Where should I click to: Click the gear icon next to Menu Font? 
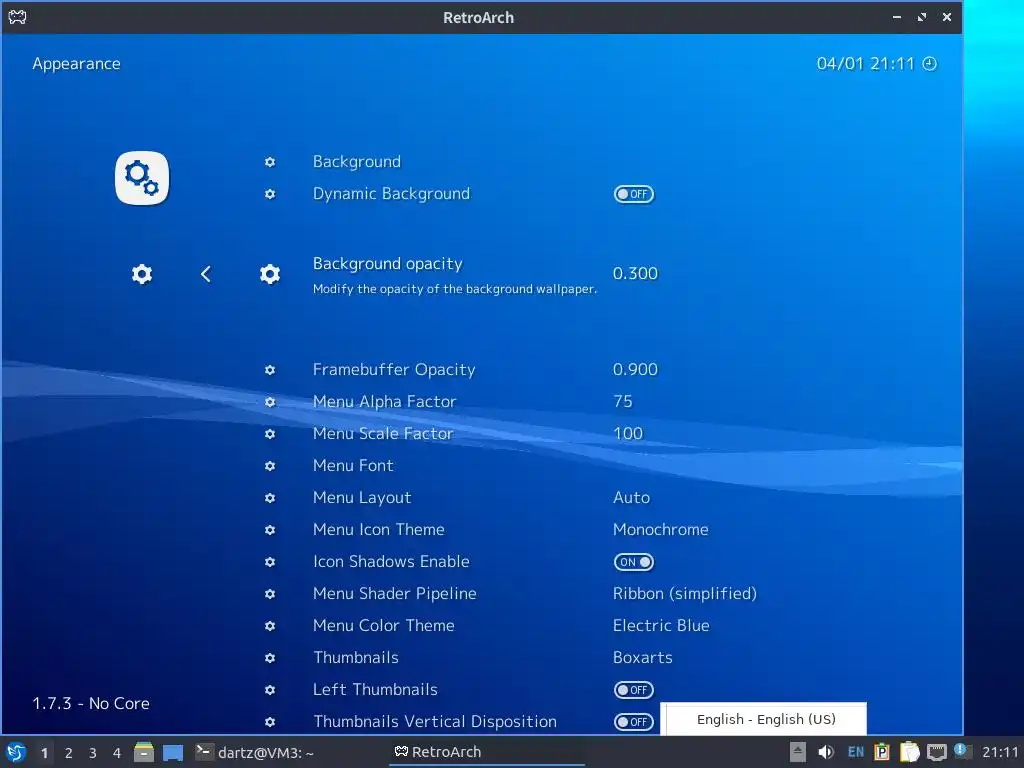coord(270,466)
